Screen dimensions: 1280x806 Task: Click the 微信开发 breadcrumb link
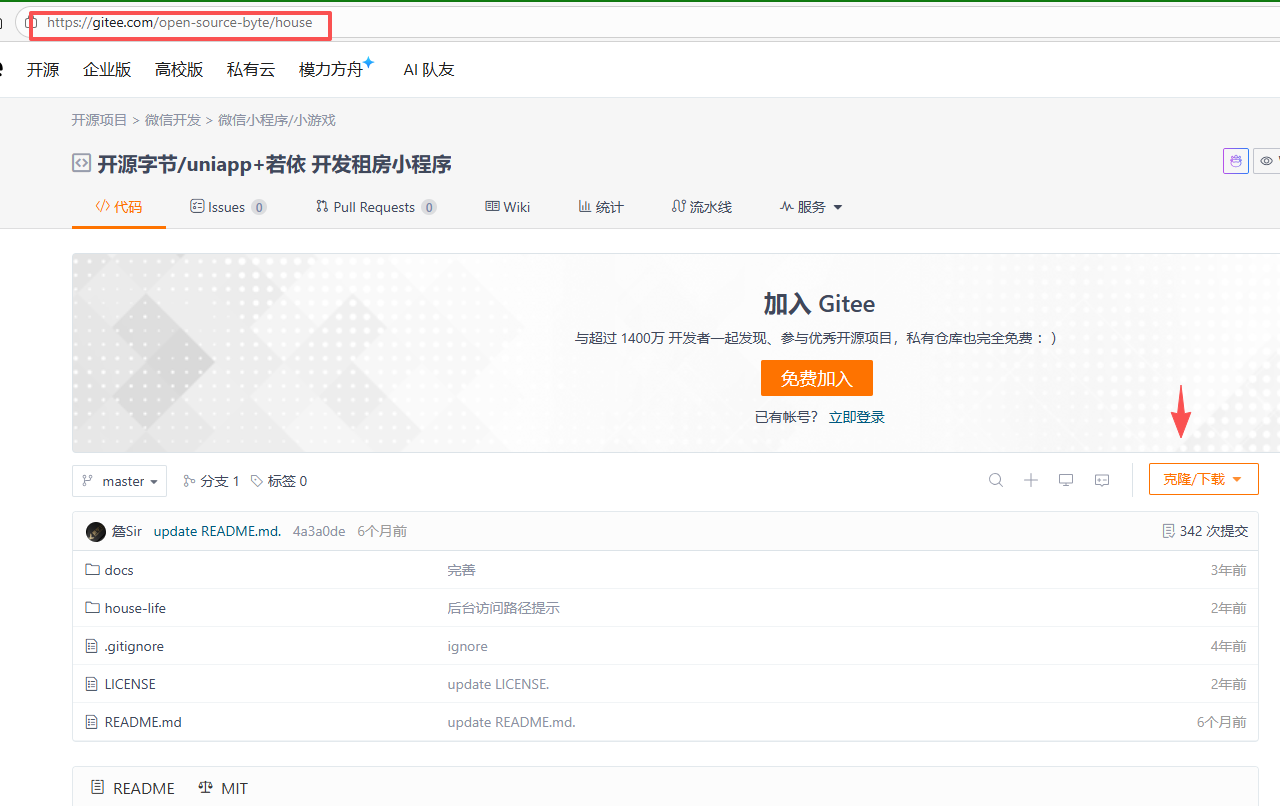[x=173, y=120]
